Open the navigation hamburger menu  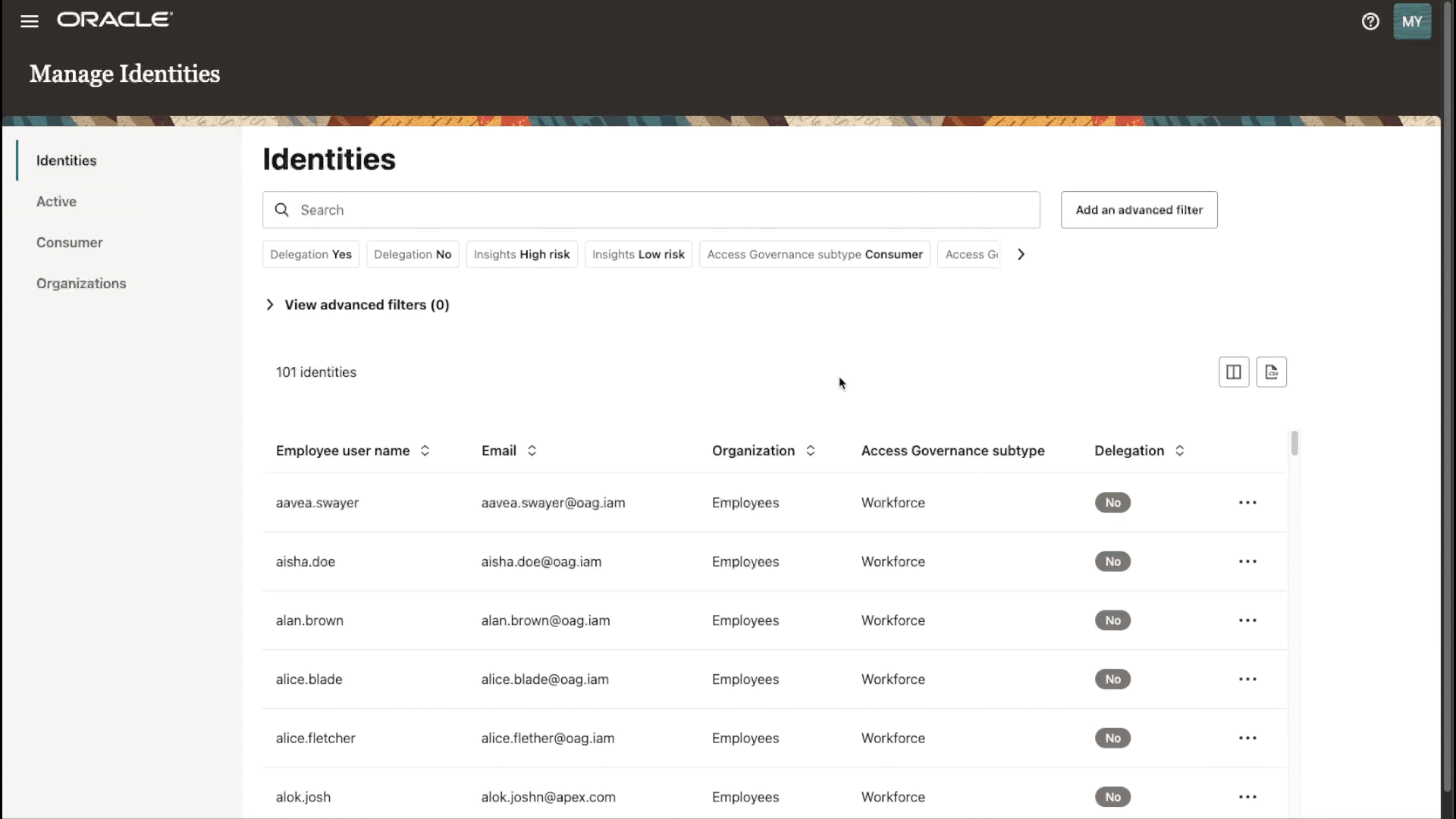(29, 21)
